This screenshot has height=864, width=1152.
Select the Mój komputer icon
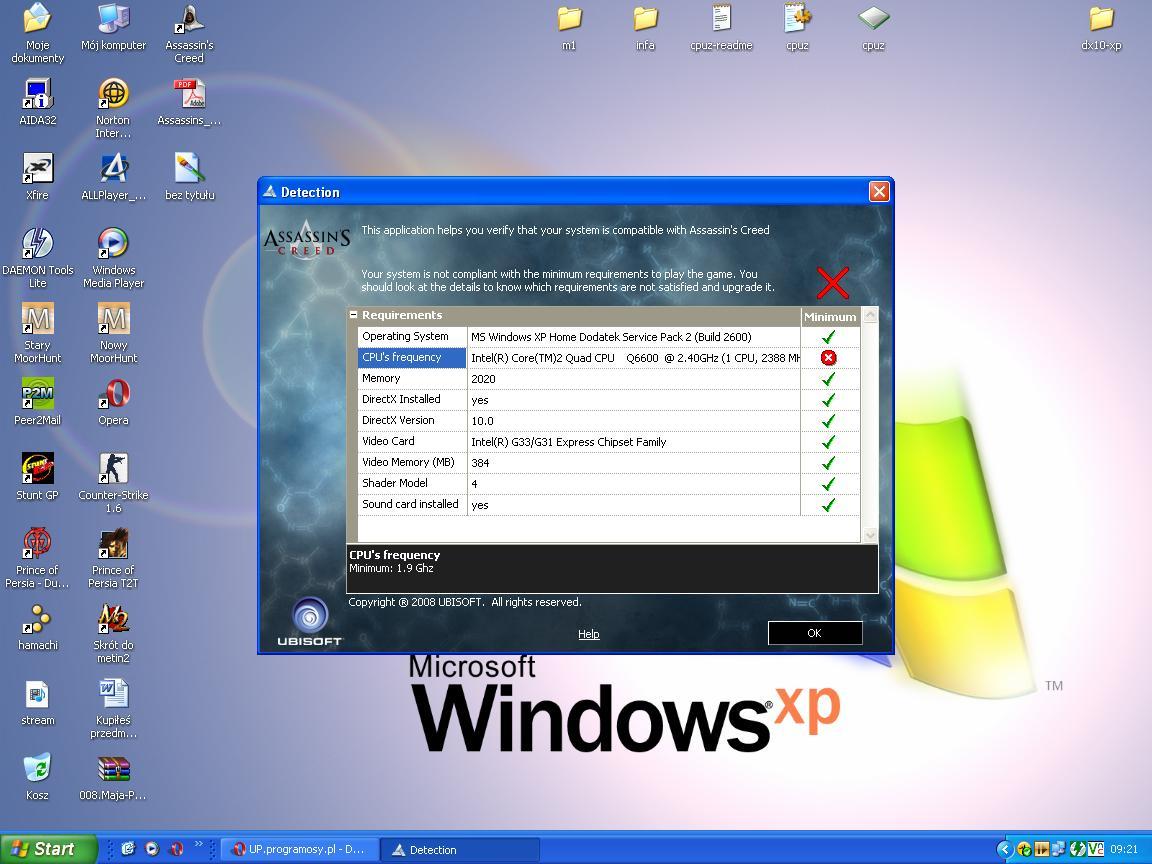tap(113, 27)
